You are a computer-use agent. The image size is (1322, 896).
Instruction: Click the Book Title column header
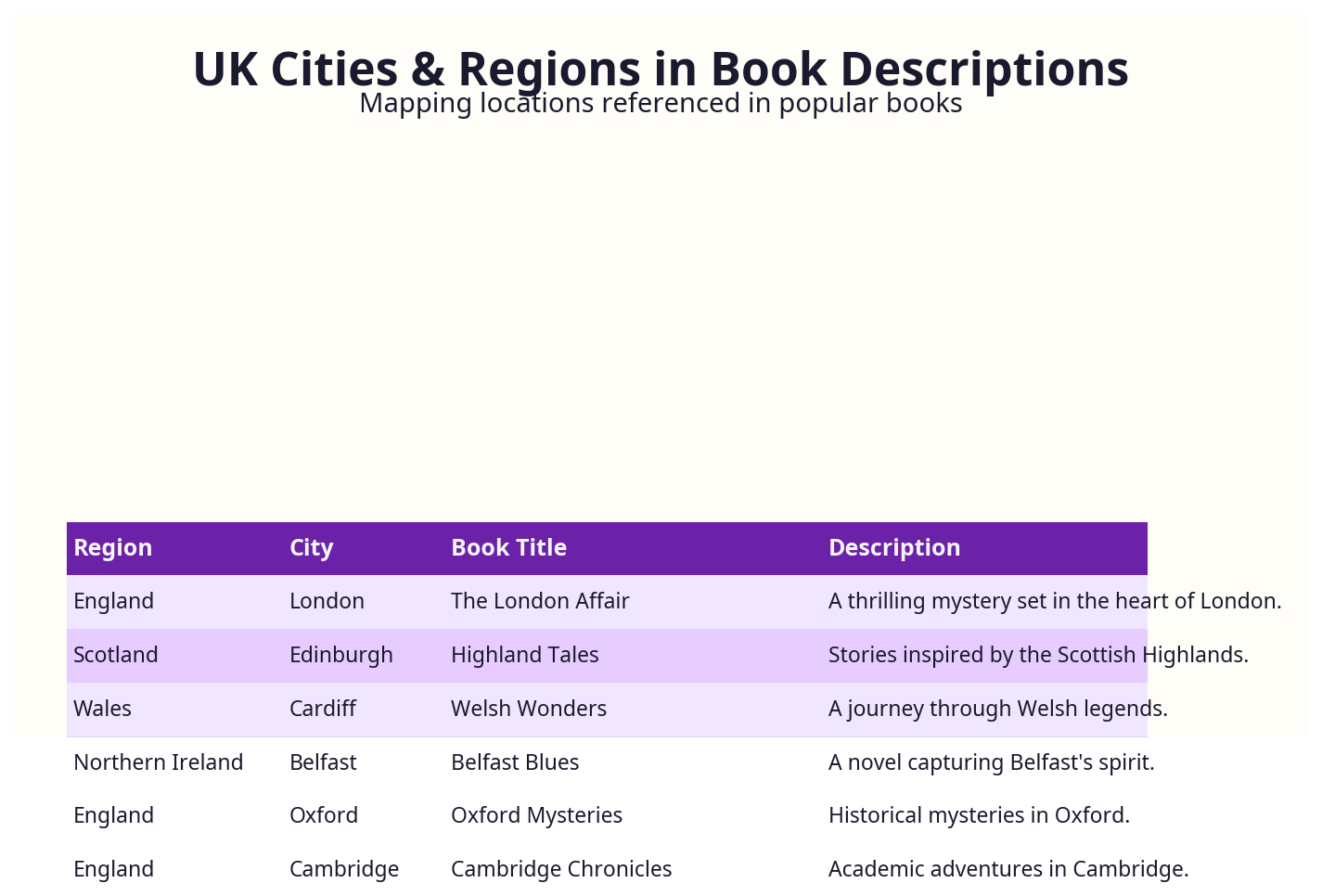click(x=508, y=547)
